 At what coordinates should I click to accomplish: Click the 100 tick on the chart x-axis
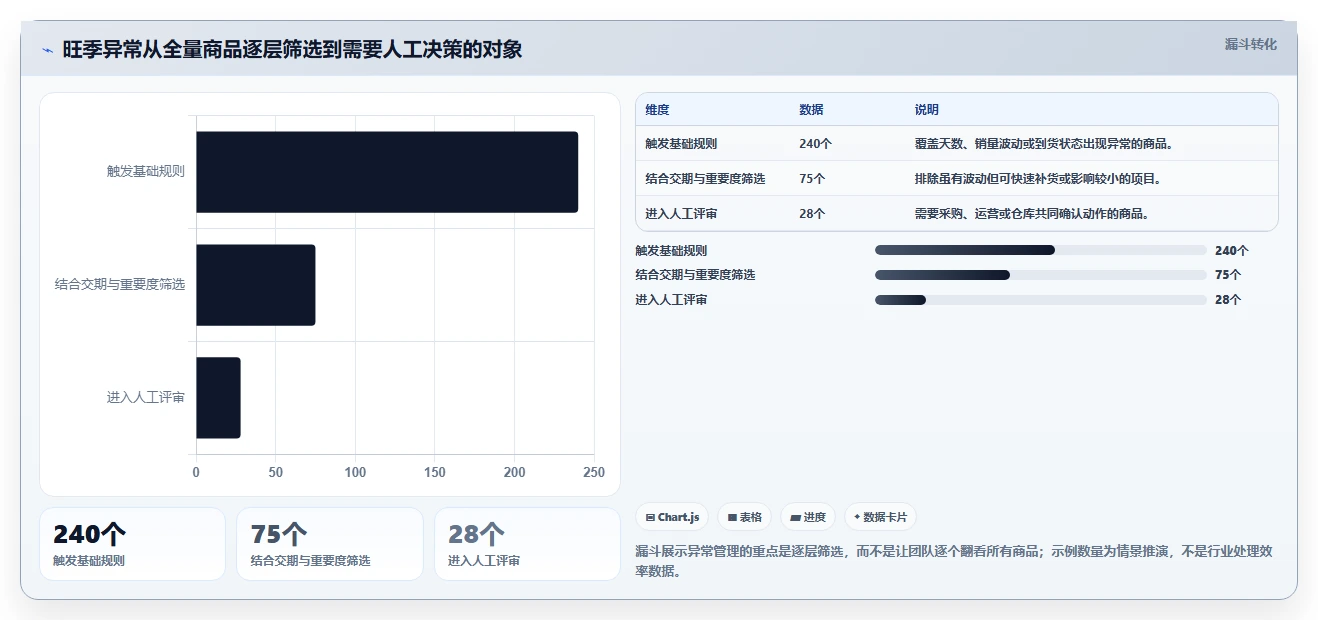[x=355, y=473]
